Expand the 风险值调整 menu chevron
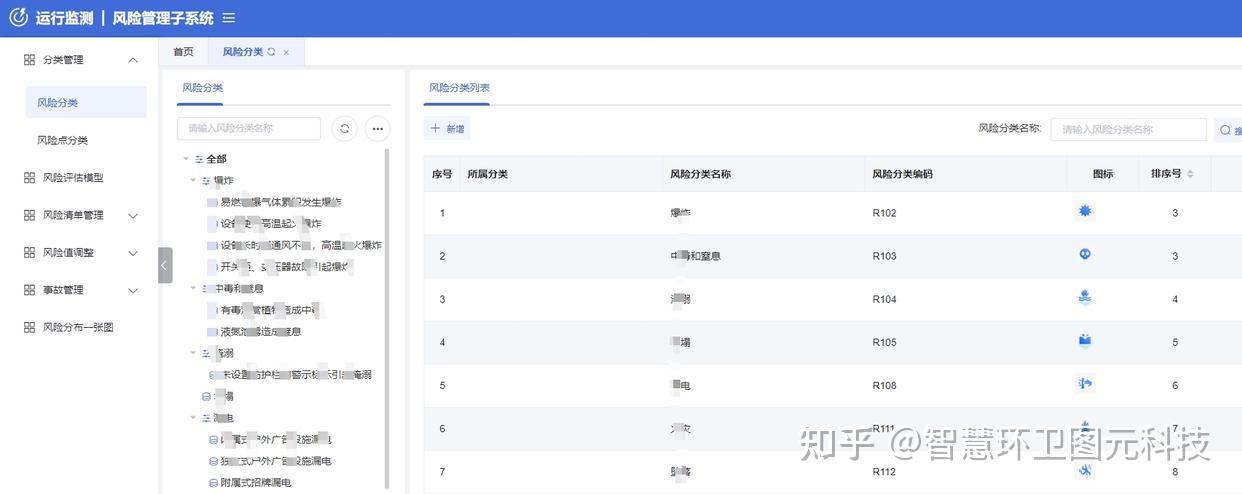Viewport: 1242px width, 494px height. [133, 253]
